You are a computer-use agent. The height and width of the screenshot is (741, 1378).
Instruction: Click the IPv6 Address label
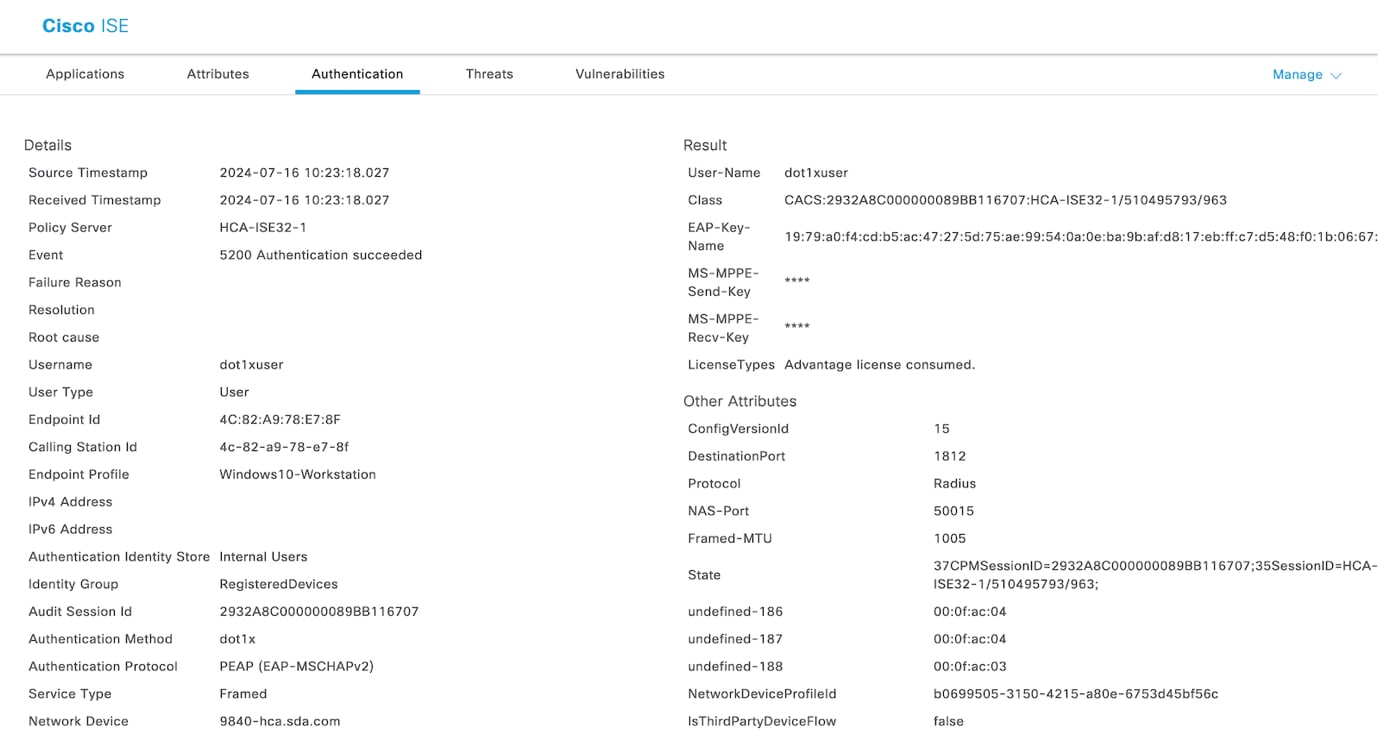point(70,529)
